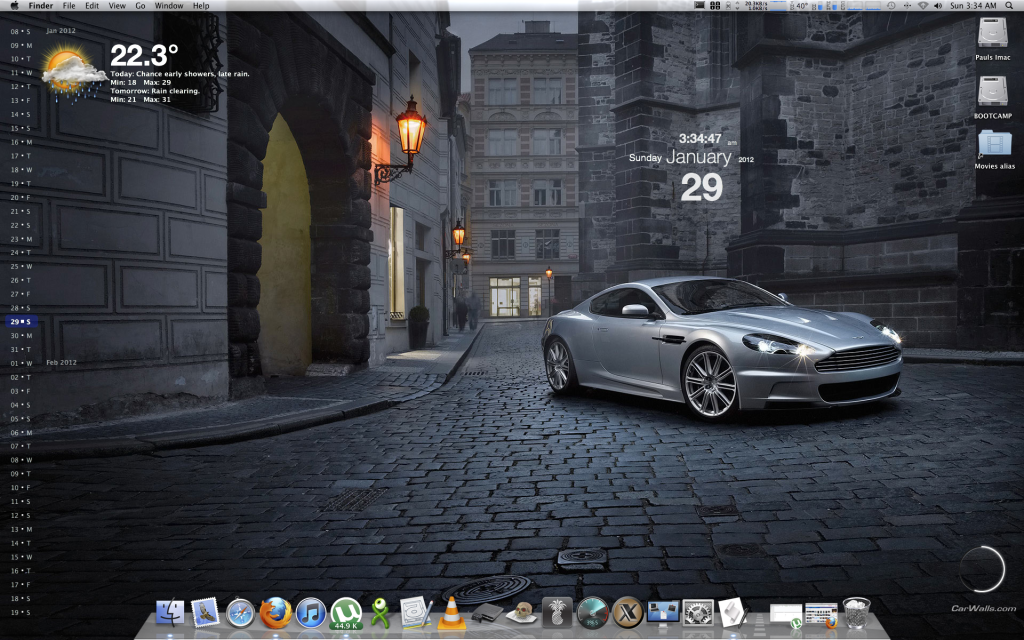This screenshot has height=640, width=1024.
Task: Select the Pauls Imac drive icon
Action: [993, 35]
